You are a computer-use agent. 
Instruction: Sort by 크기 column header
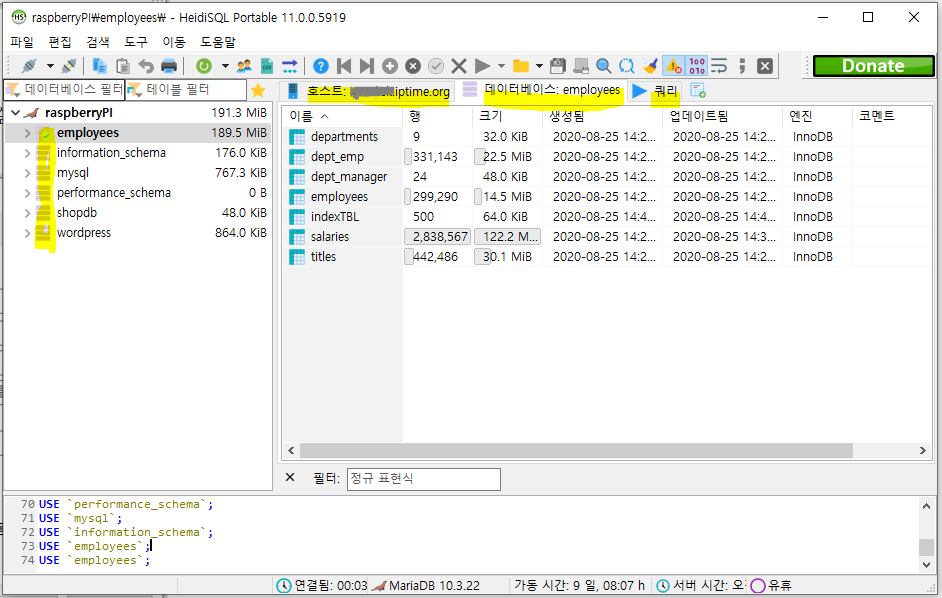click(x=506, y=116)
